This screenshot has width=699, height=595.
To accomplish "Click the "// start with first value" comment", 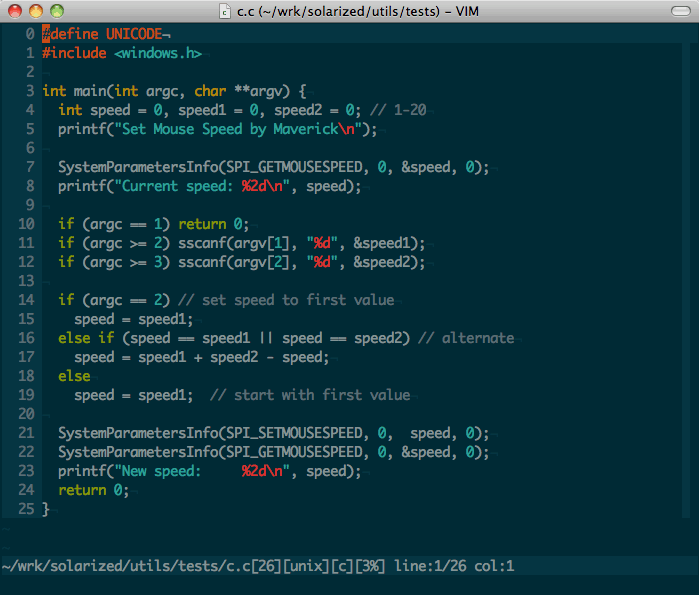I will click(310, 395).
